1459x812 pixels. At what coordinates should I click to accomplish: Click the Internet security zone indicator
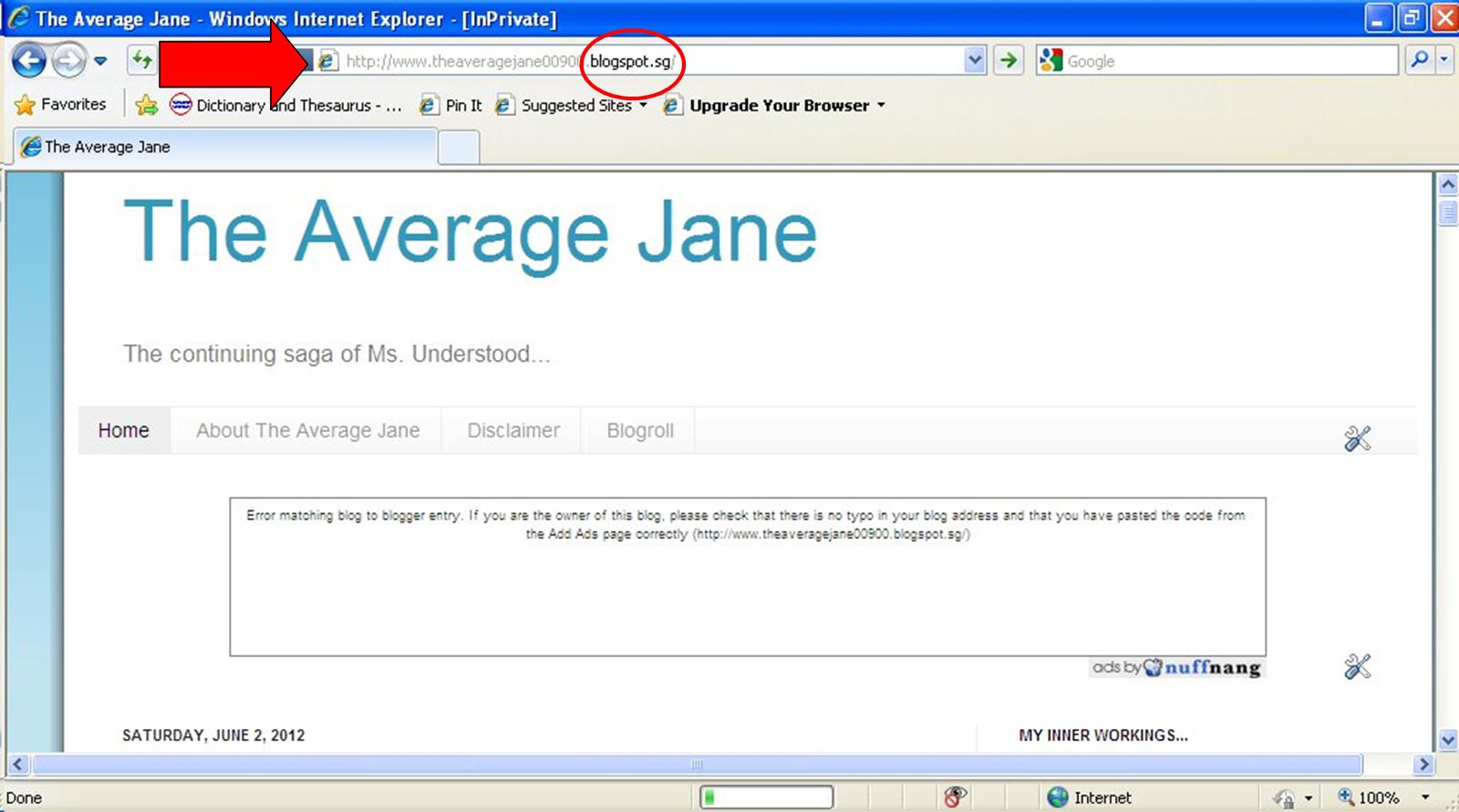1090,797
